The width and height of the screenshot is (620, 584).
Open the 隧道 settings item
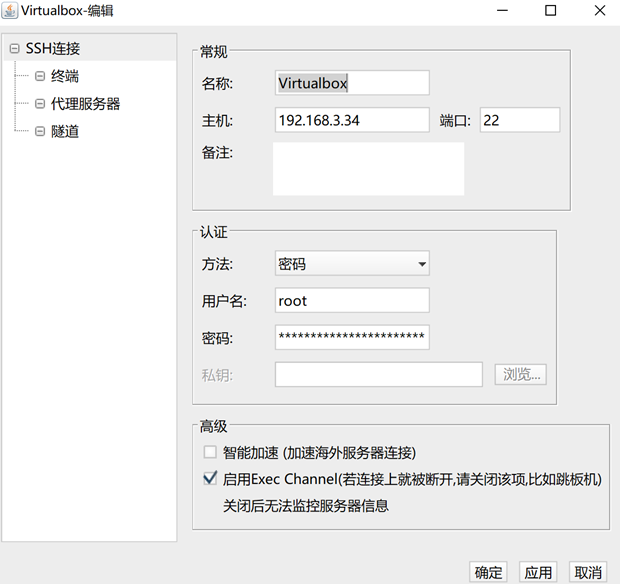click(x=64, y=131)
